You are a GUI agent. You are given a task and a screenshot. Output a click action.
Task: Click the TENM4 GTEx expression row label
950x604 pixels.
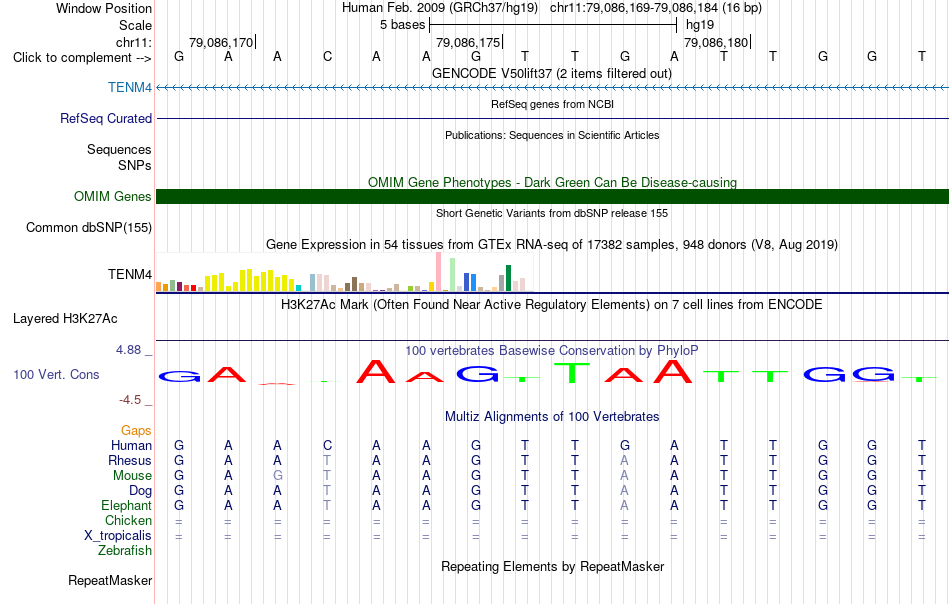pyautogui.click(x=130, y=274)
